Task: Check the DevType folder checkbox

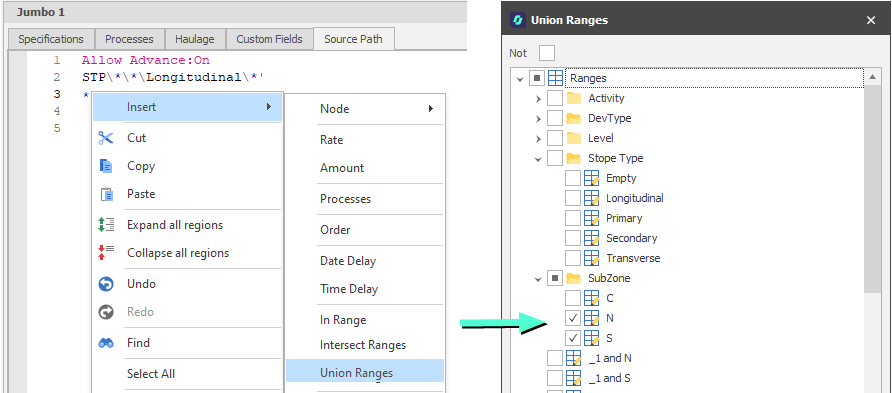Action: click(555, 118)
